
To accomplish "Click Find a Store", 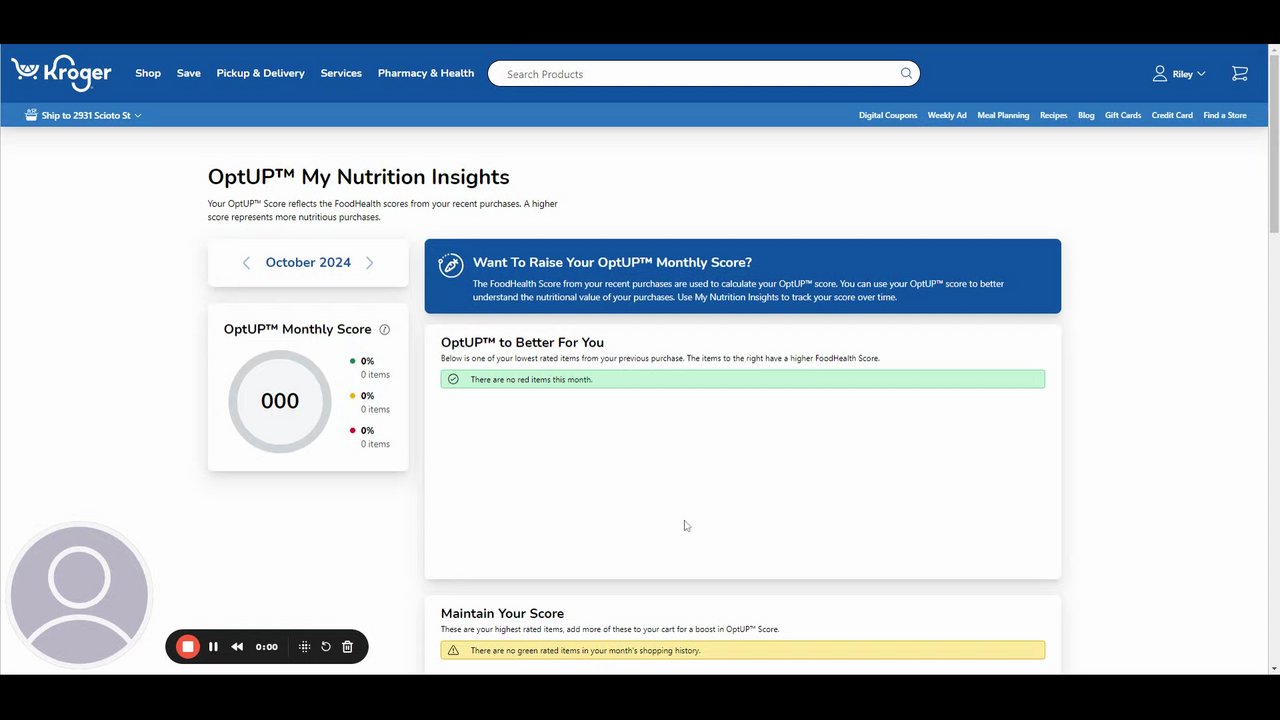I will pos(1225,115).
